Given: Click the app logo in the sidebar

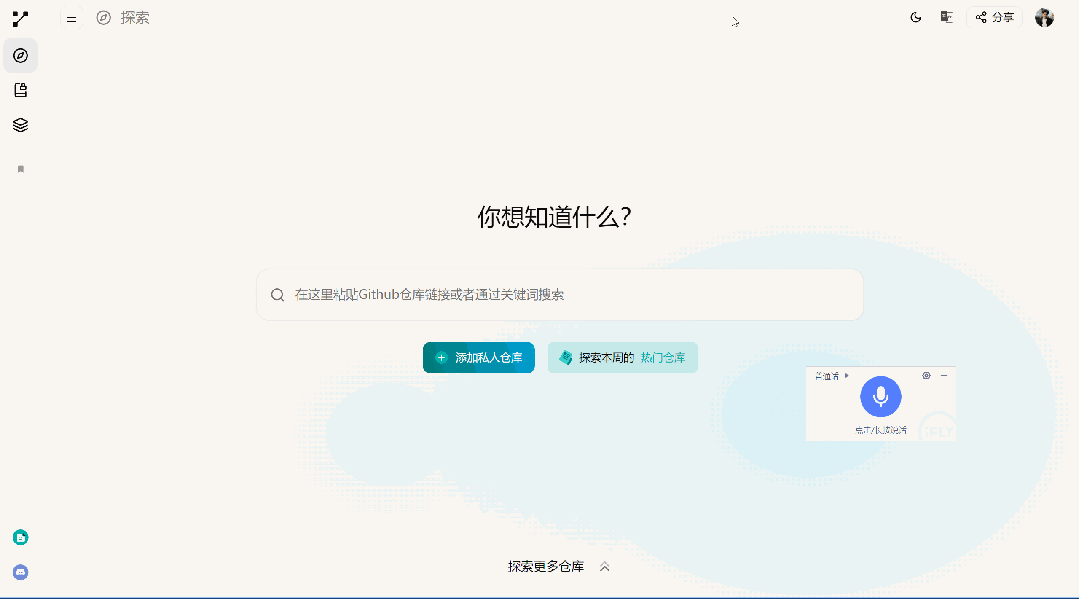Looking at the screenshot, I should coord(21,19).
